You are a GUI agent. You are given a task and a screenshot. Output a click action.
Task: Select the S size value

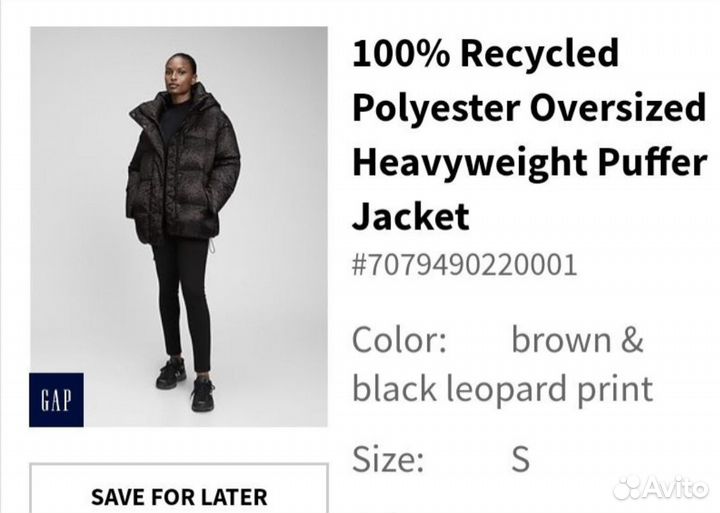tap(521, 459)
